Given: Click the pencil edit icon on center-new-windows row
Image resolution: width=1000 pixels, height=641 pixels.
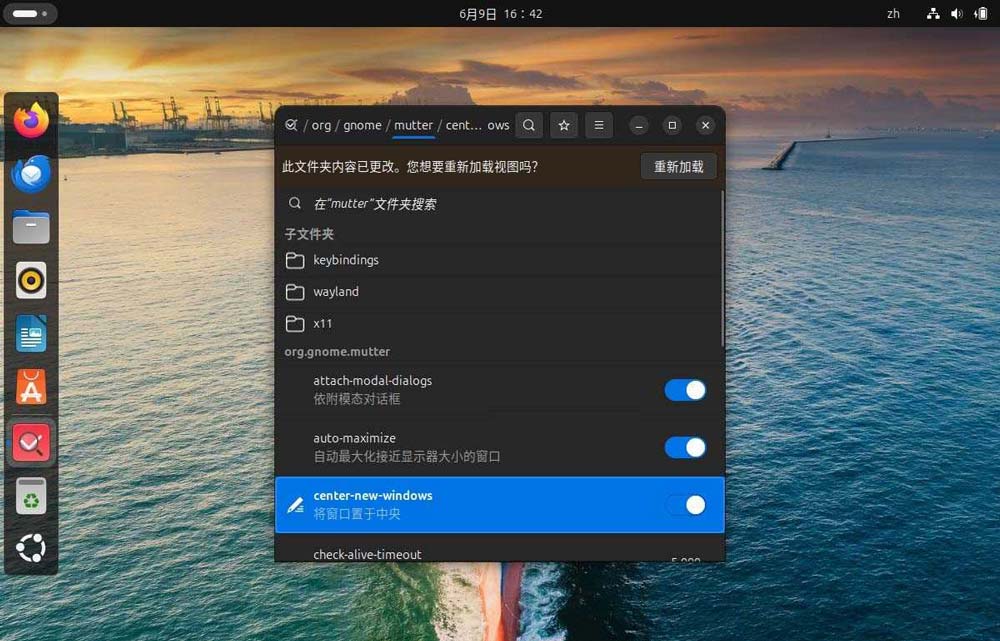Looking at the screenshot, I should pos(295,505).
